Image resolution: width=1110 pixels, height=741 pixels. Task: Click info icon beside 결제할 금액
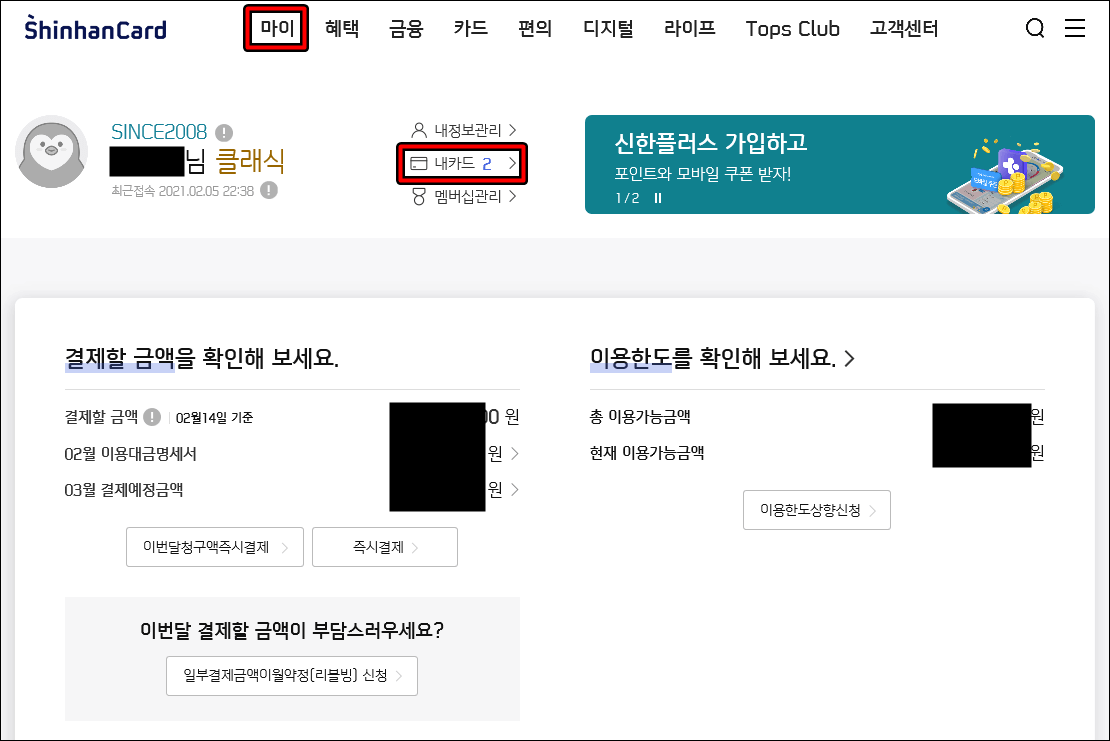pos(152,417)
